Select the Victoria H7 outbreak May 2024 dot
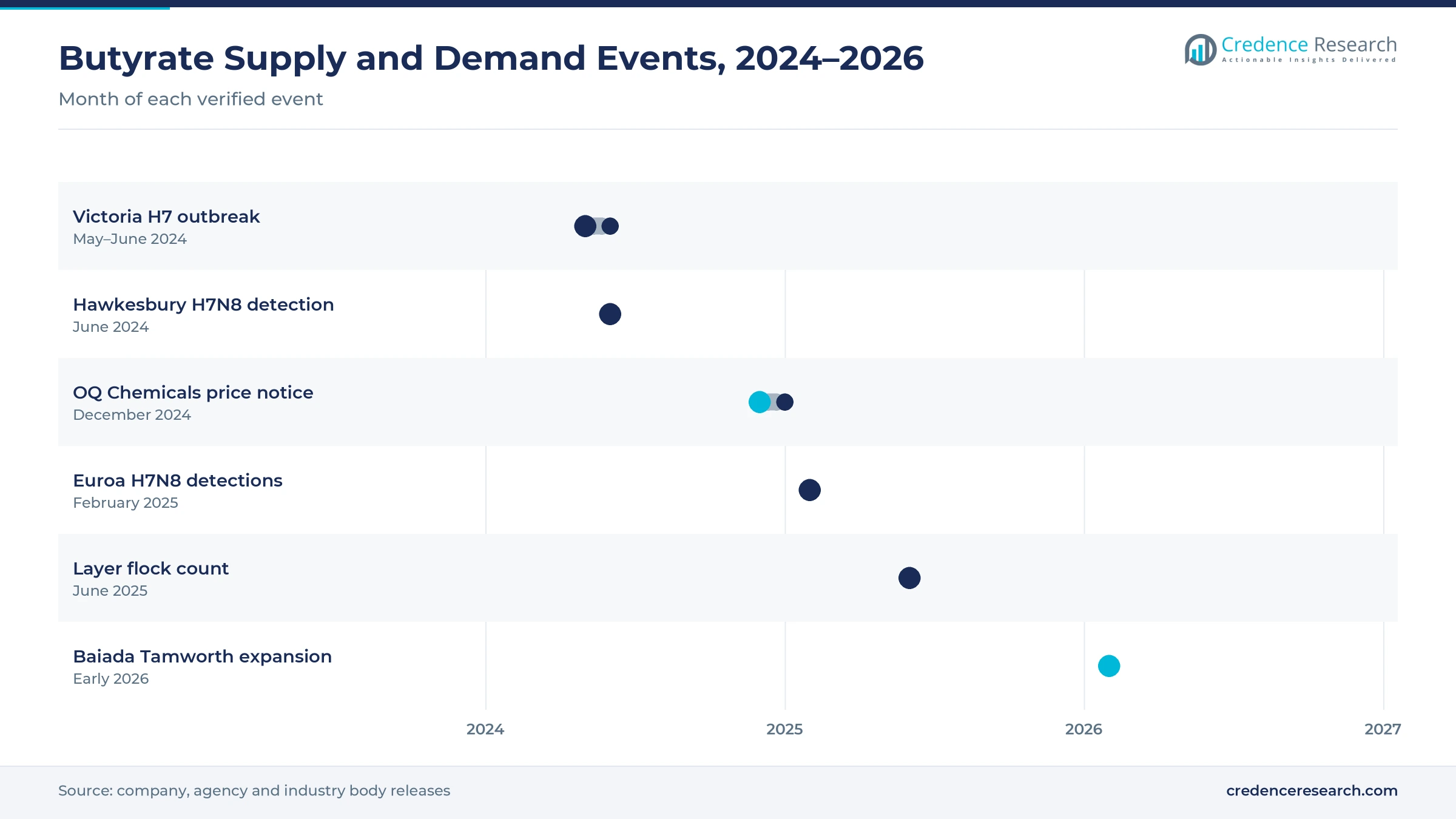 pyautogui.click(x=585, y=226)
